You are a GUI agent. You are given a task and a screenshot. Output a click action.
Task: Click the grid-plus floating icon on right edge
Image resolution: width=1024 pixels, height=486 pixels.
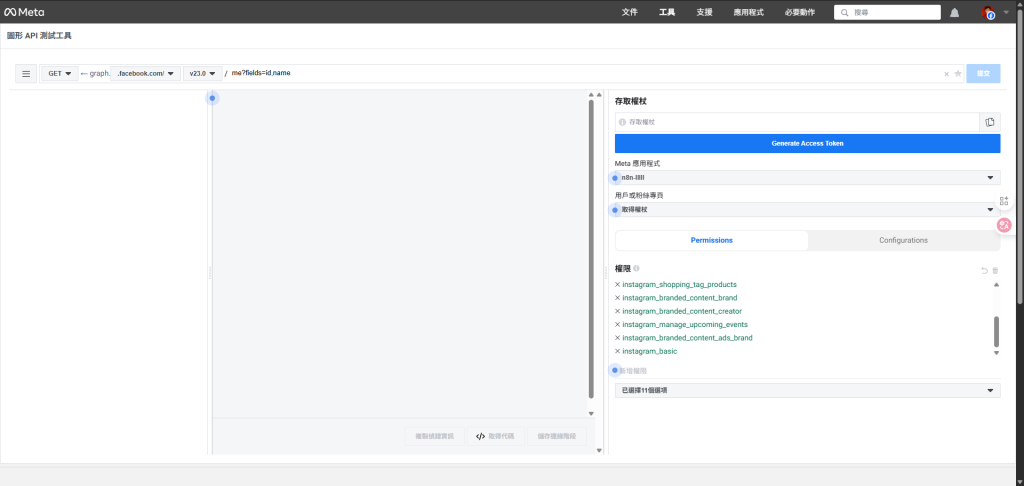pos(1004,201)
